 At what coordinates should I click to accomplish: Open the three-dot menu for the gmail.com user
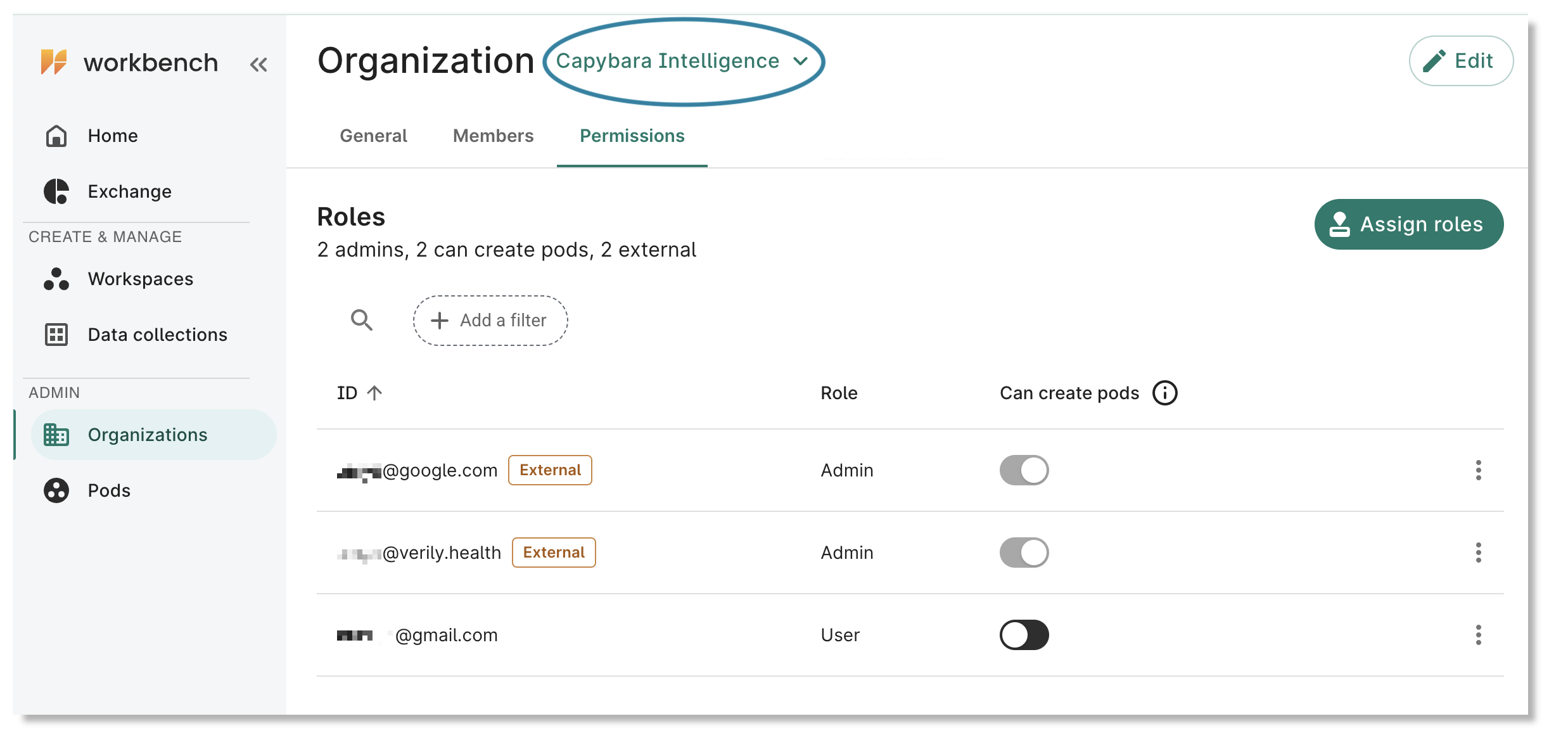pos(1479,634)
